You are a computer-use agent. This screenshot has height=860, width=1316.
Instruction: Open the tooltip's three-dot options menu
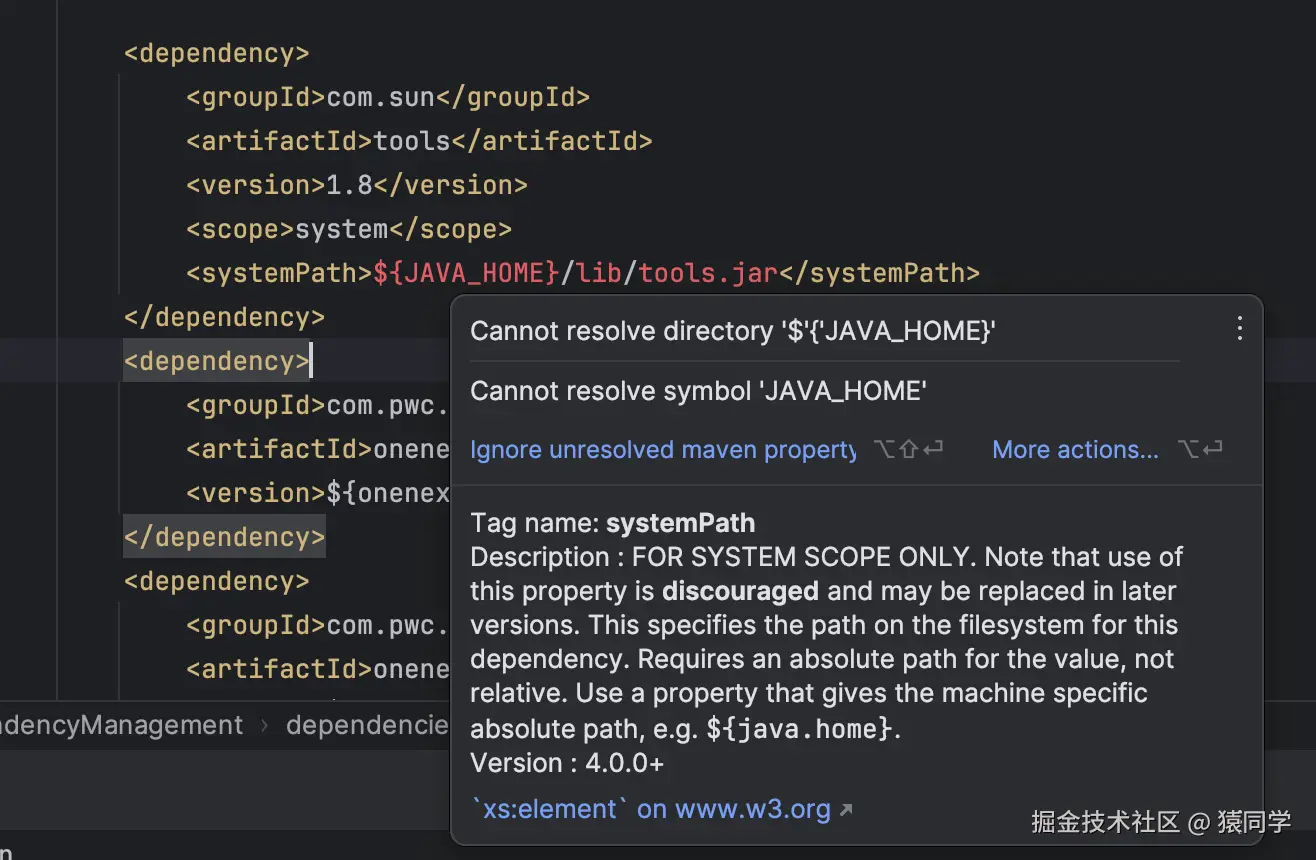1239,329
